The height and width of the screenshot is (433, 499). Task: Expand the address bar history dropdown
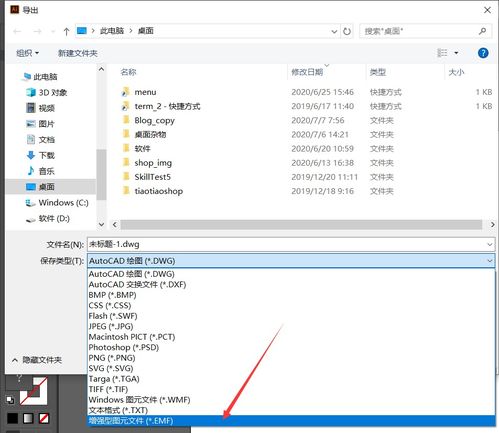coord(334,31)
